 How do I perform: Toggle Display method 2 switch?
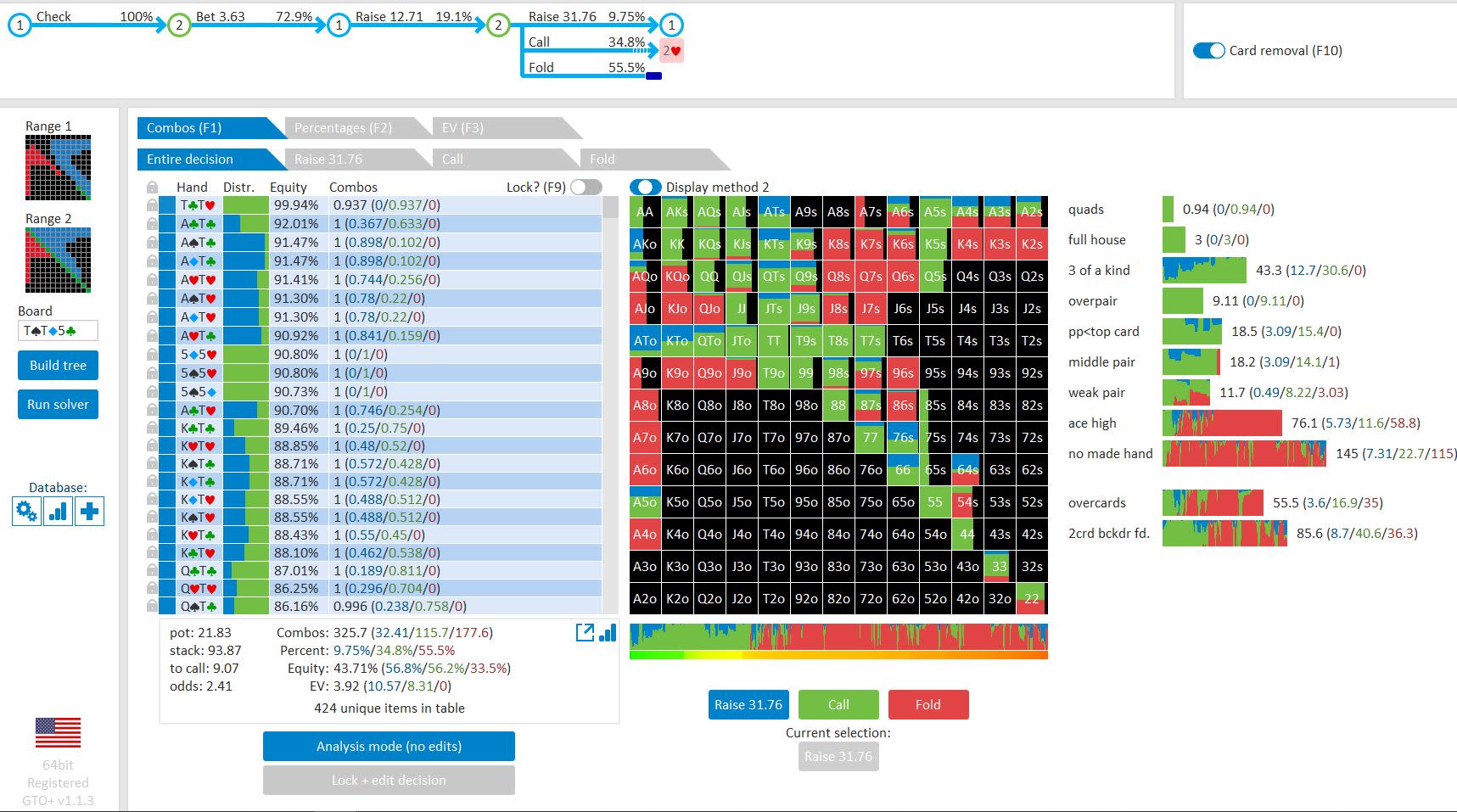(x=646, y=187)
